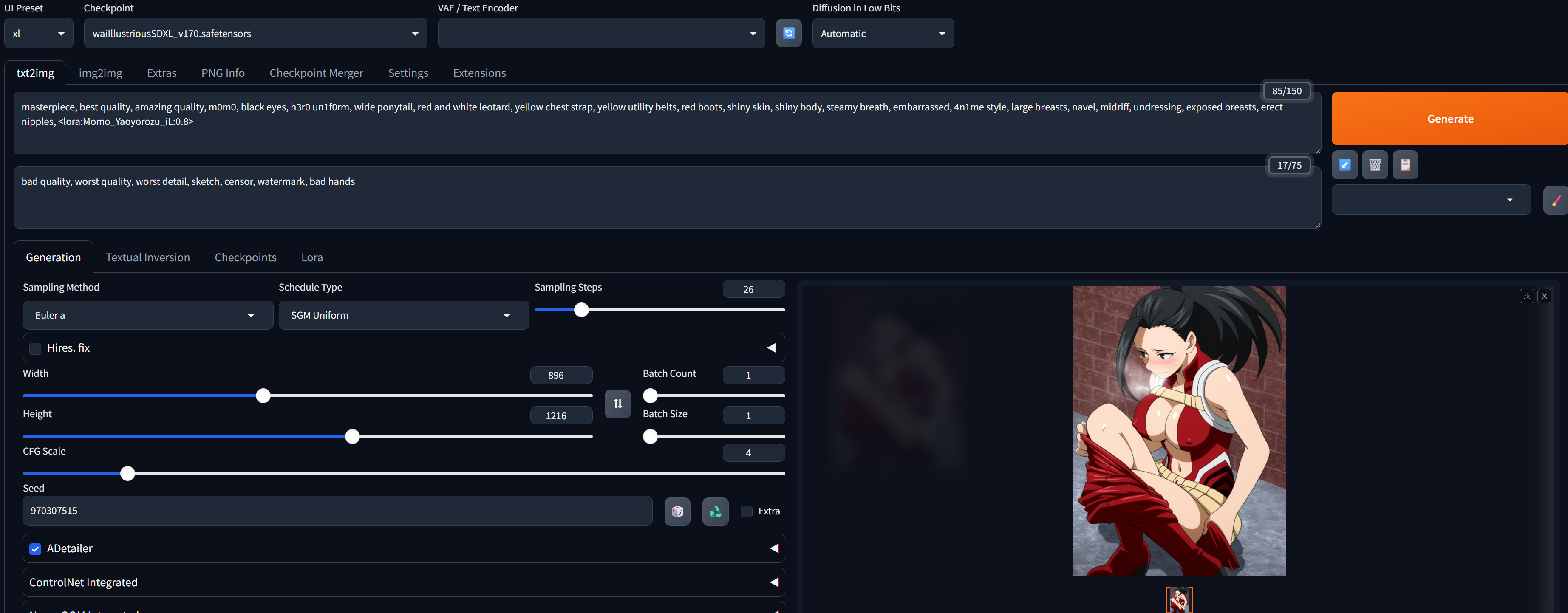
Task: Click the Batch Size number box
Action: [753, 416]
